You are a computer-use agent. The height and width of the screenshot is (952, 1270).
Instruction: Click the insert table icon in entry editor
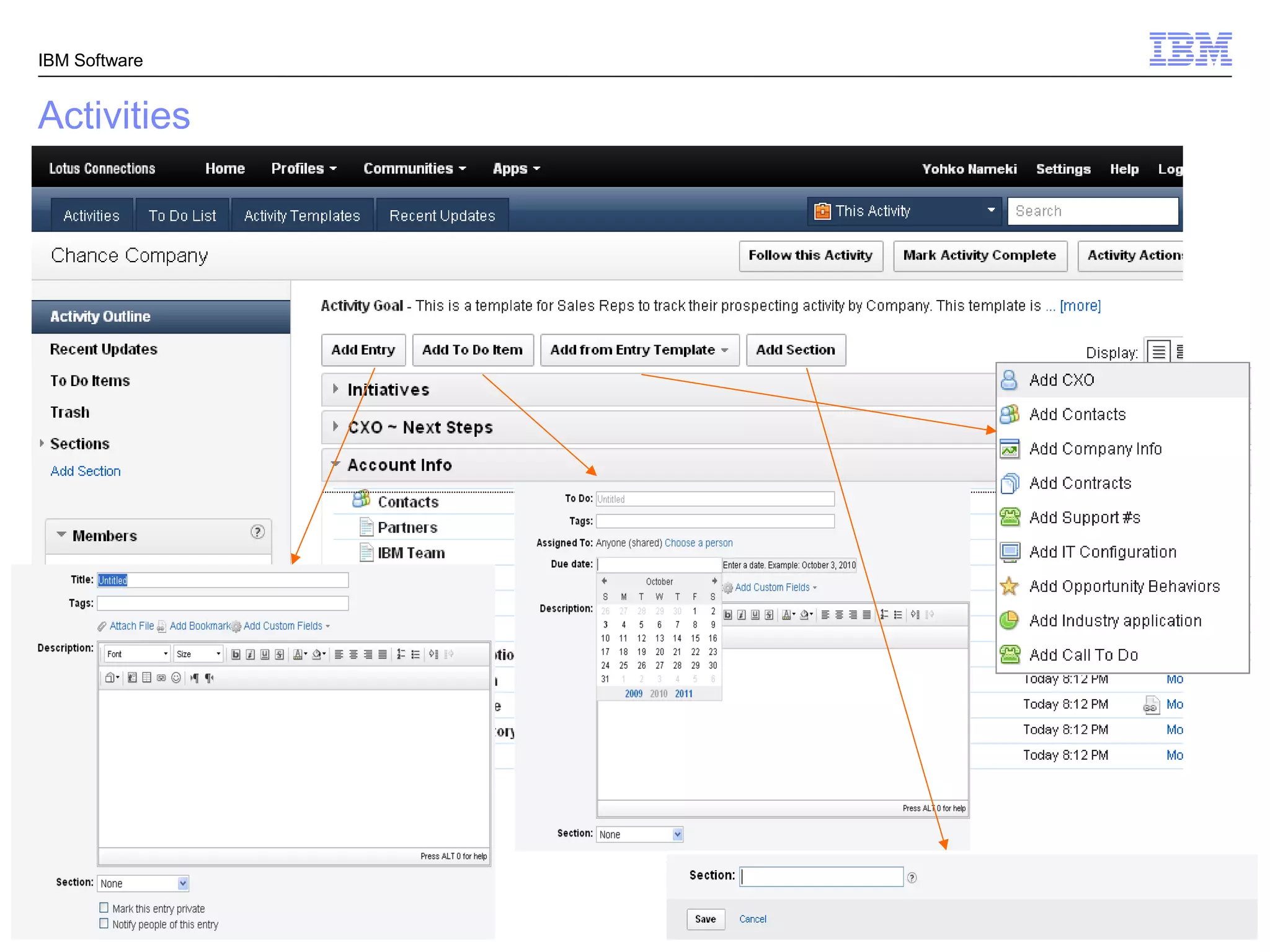point(146,678)
